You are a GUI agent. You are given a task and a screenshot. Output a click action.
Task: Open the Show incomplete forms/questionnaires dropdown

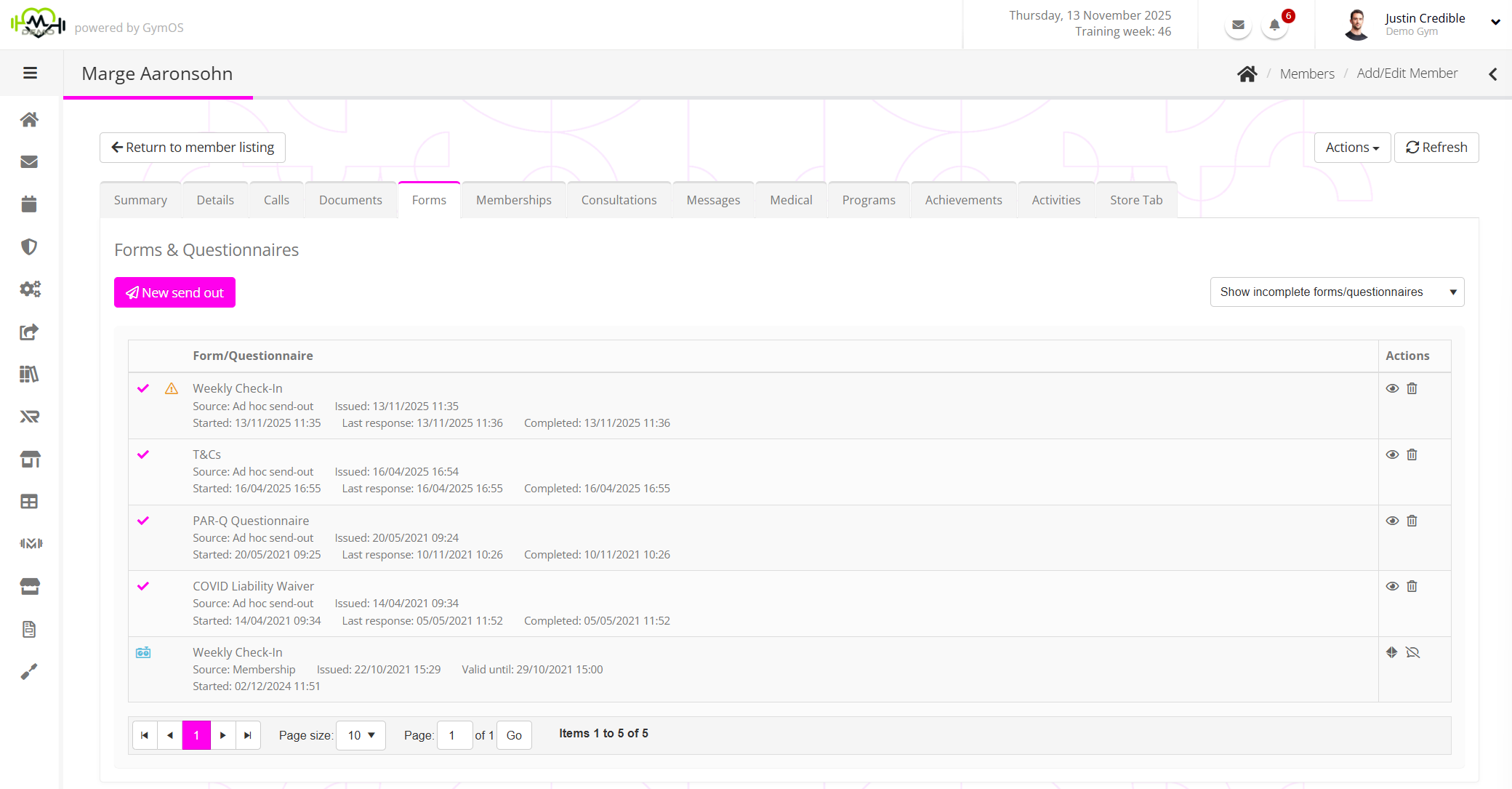(x=1336, y=292)
